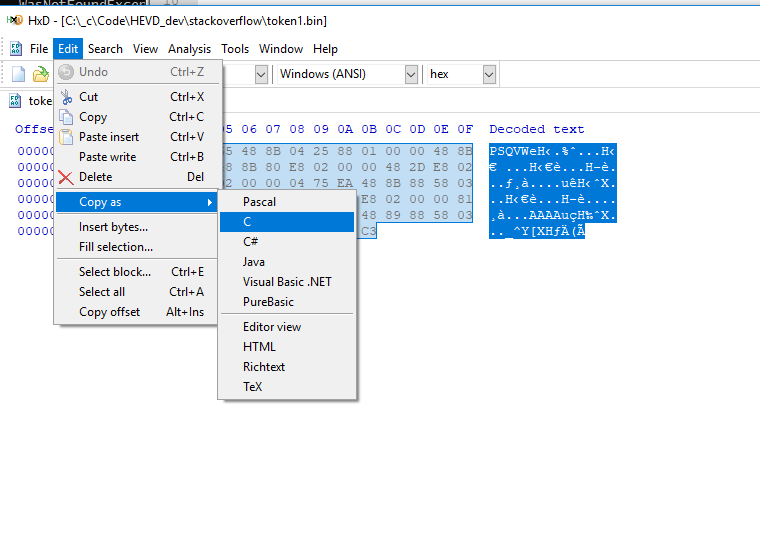
Task: Close the open Edit menu
Action: click(x=68, y=49)
